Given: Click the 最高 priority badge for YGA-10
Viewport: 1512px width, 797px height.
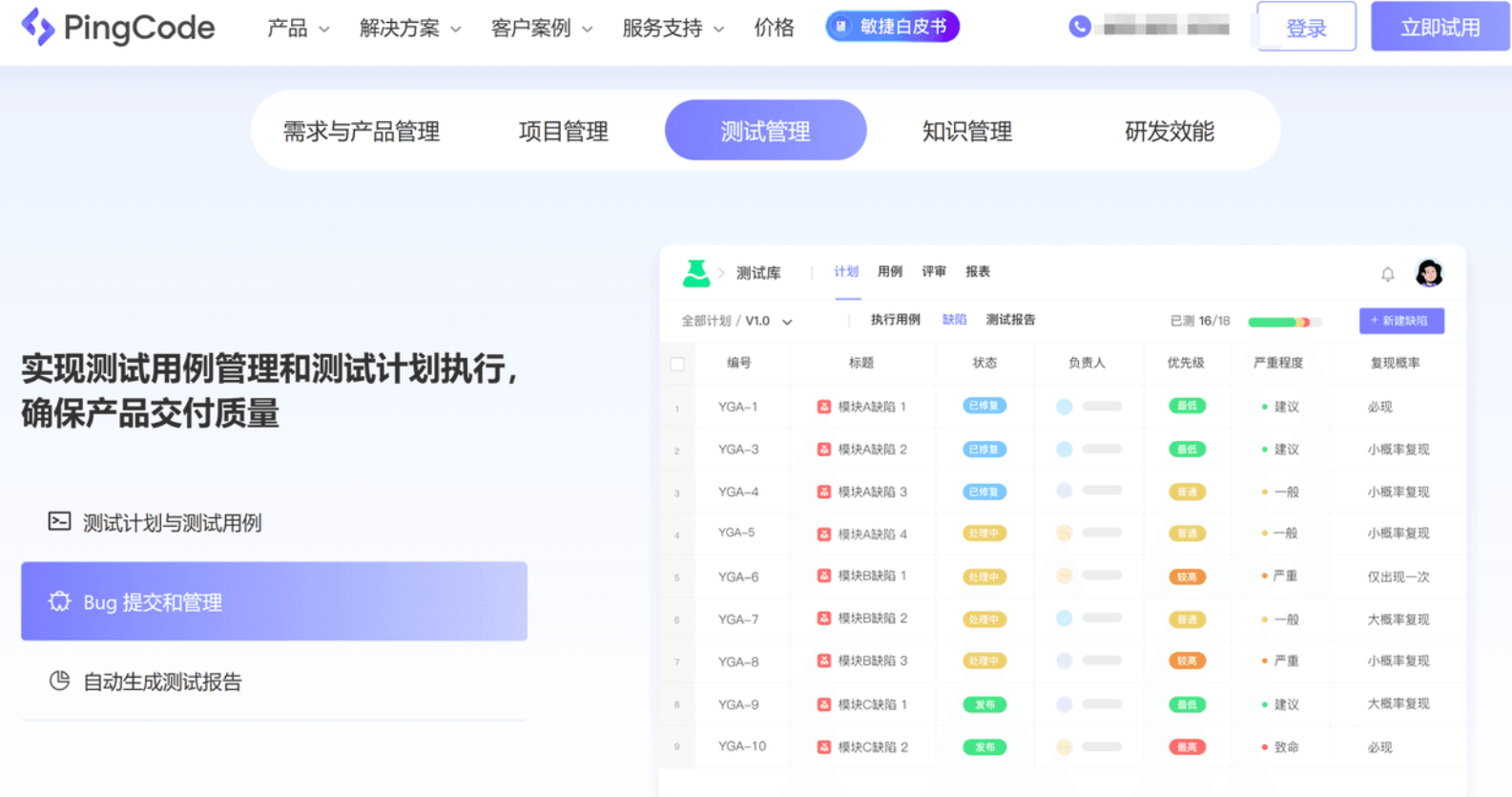Looking at the screenshot, I should [x=1187, y=746].
